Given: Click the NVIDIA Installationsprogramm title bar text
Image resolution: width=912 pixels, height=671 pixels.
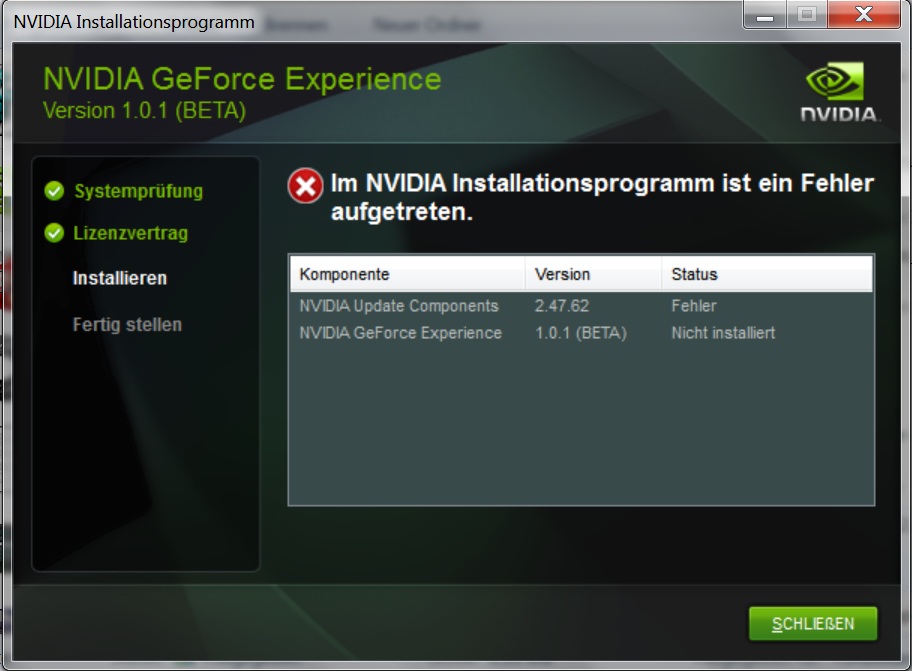Looking at the screenshot, I should click(134, 21).
